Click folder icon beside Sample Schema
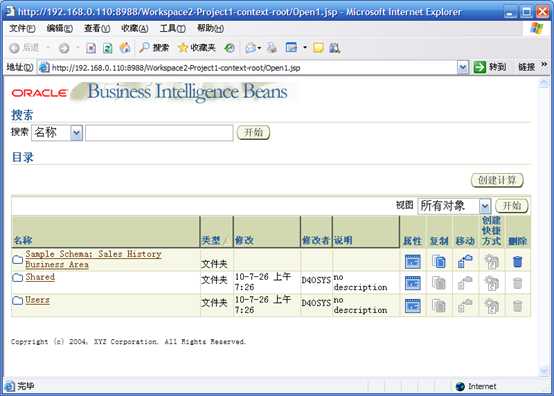 coord(17,260)
